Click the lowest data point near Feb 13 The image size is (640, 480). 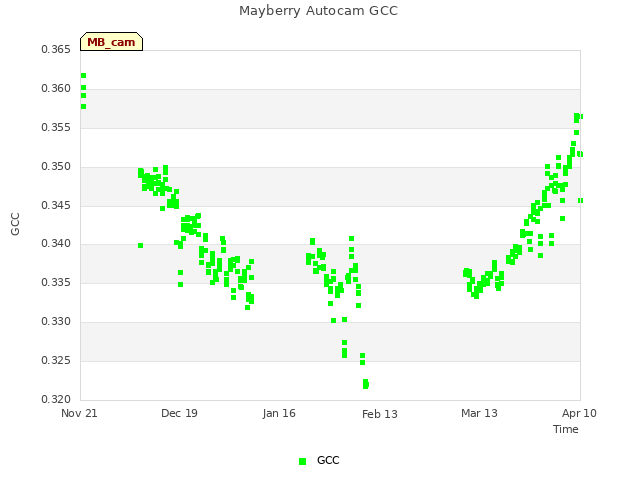(x=366, y=386)
